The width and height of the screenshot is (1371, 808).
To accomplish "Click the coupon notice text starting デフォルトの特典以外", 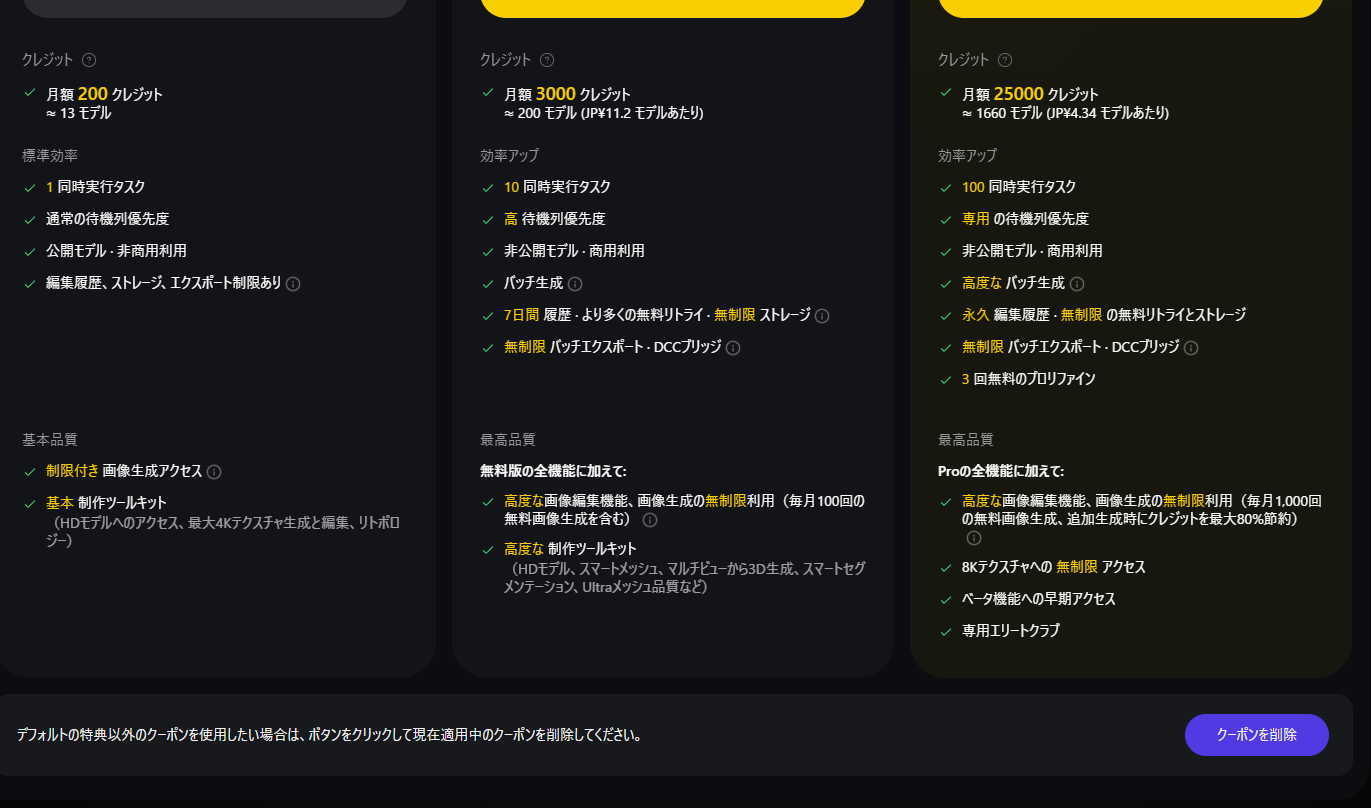I will tap(329, 735).
